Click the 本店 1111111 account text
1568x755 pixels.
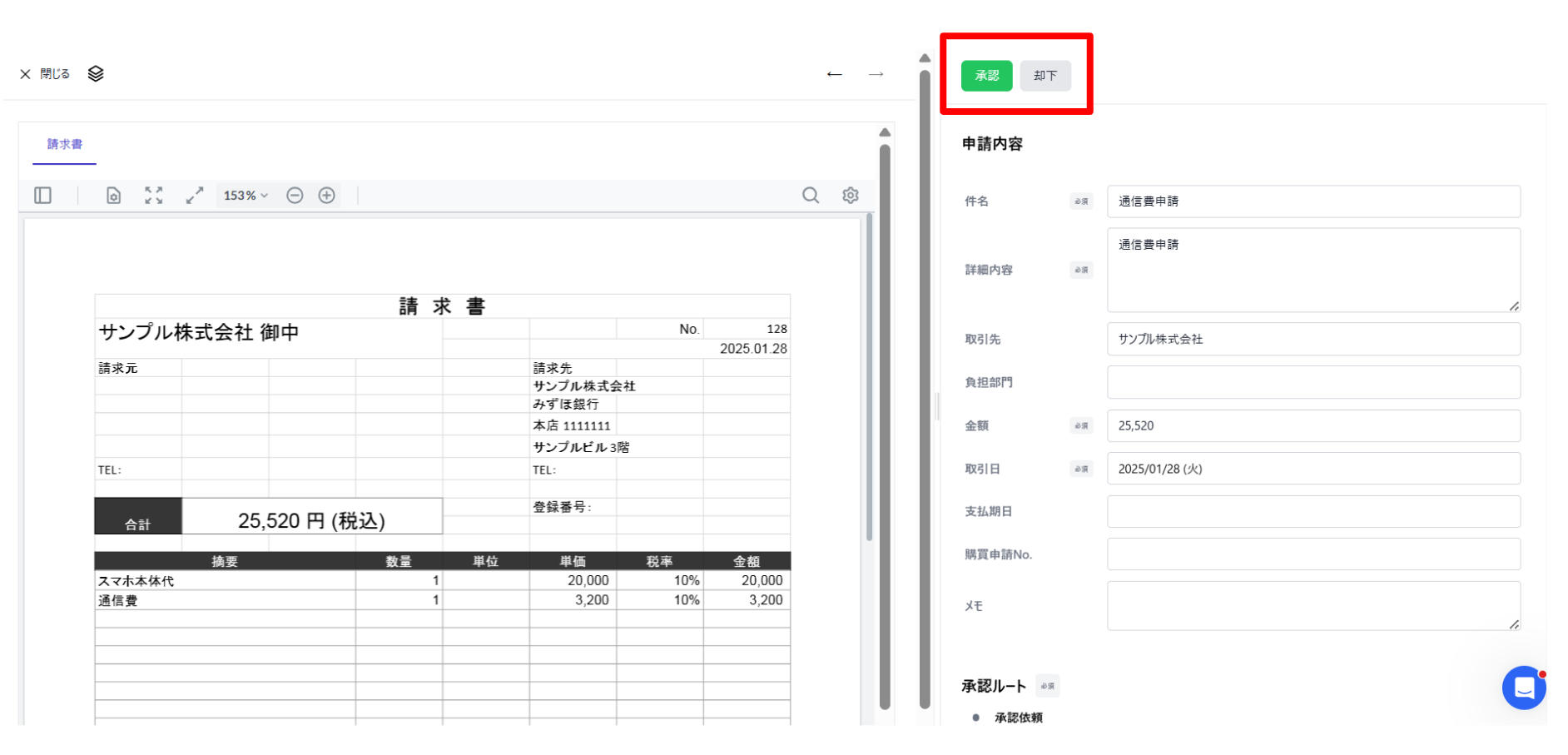pyautogui.click(x=572, y=425)
